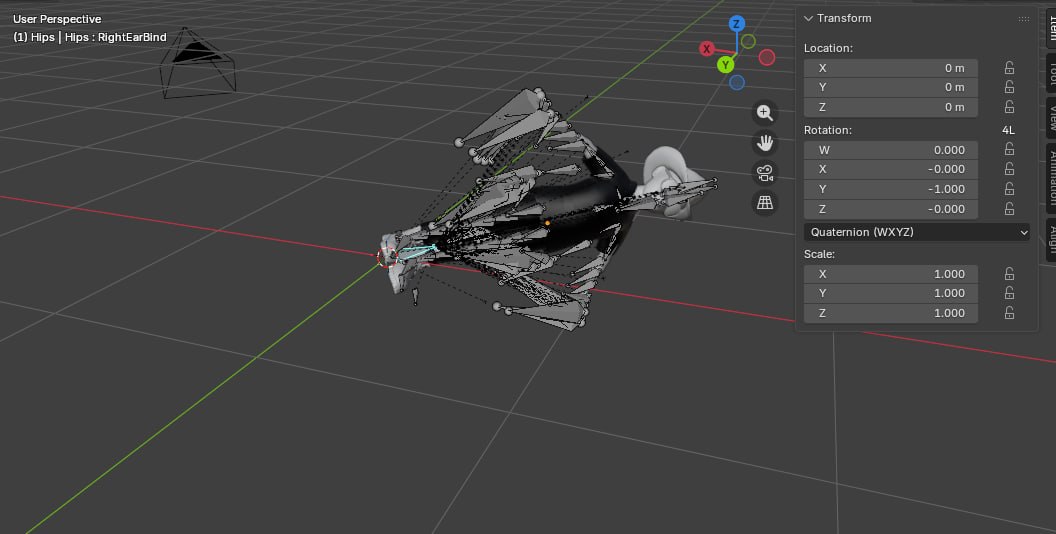Open the Item sidebar tab
This screenshot has height=534, width=1056.
(1051, 27)
